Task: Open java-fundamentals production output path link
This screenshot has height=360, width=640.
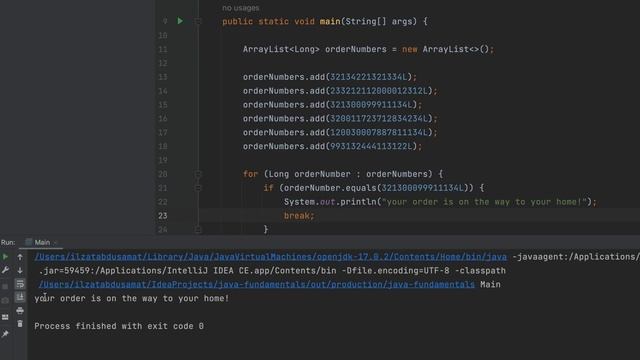Action: click(257, 284)
